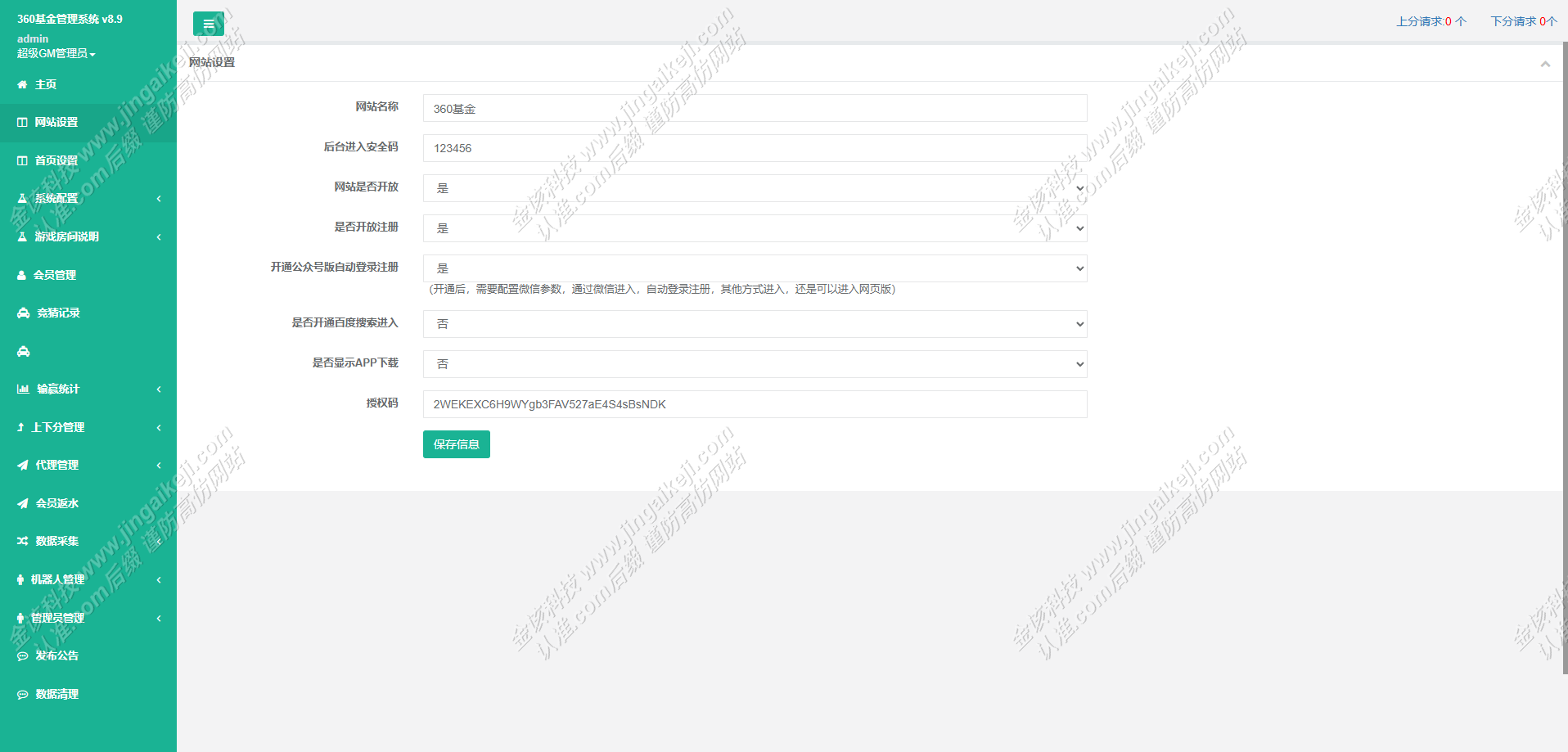Click the 发布公告 comment icon
This screenshot has width=1568, height=752.
tap(23, 655)
